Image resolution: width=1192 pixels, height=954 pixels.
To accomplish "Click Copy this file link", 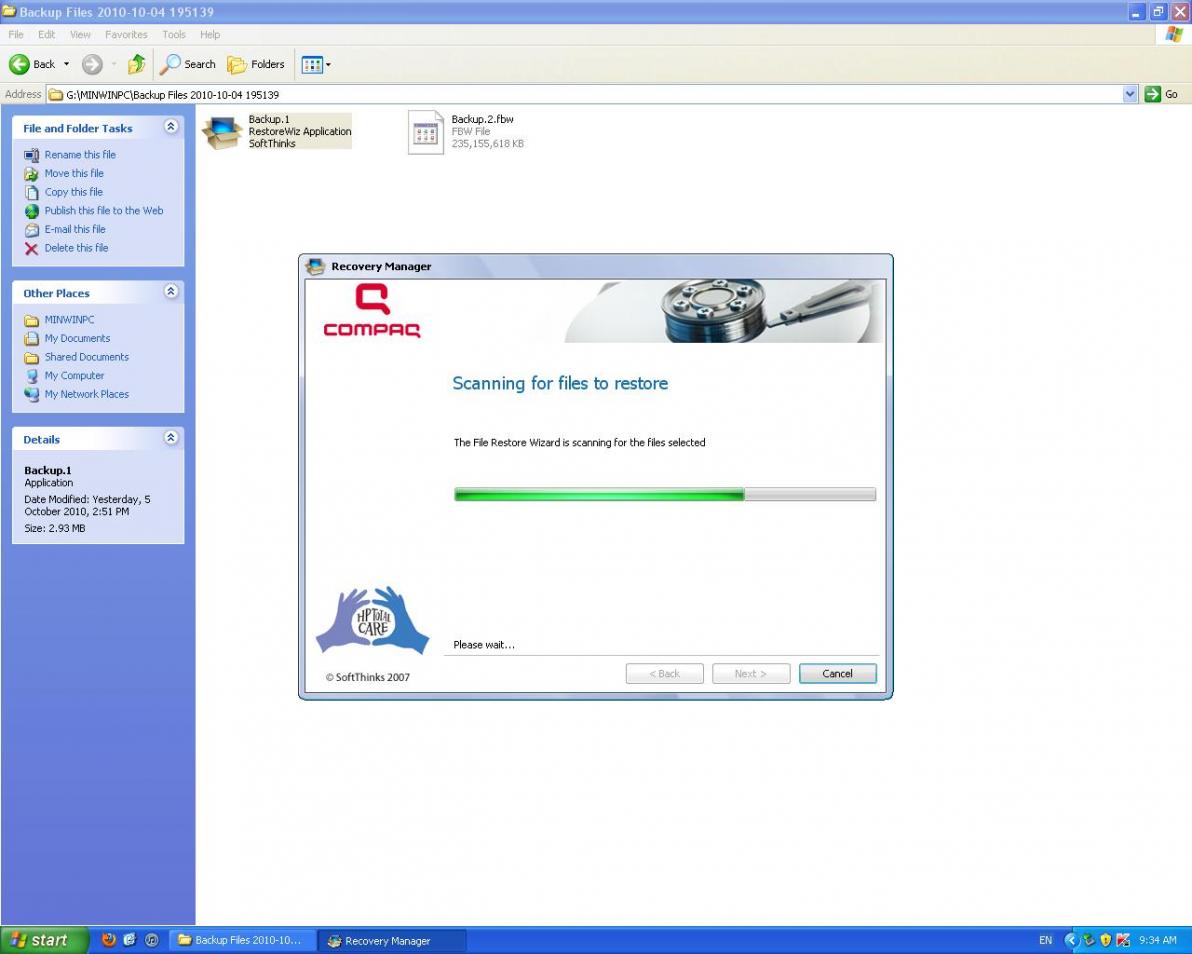I will click(74, 192).
